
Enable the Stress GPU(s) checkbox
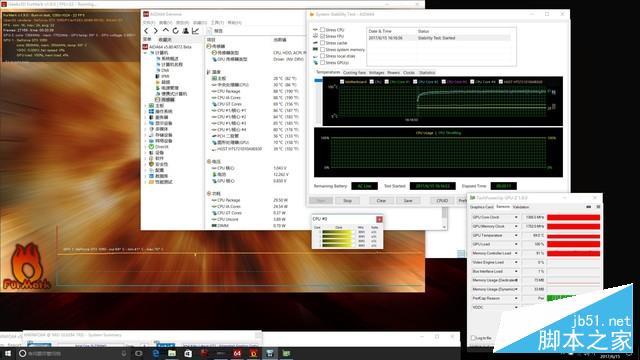(x=322, y=62)
